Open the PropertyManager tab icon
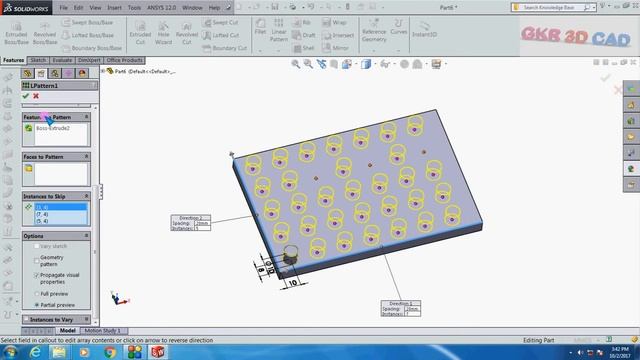The image size is (640, 360). point(41,73)
